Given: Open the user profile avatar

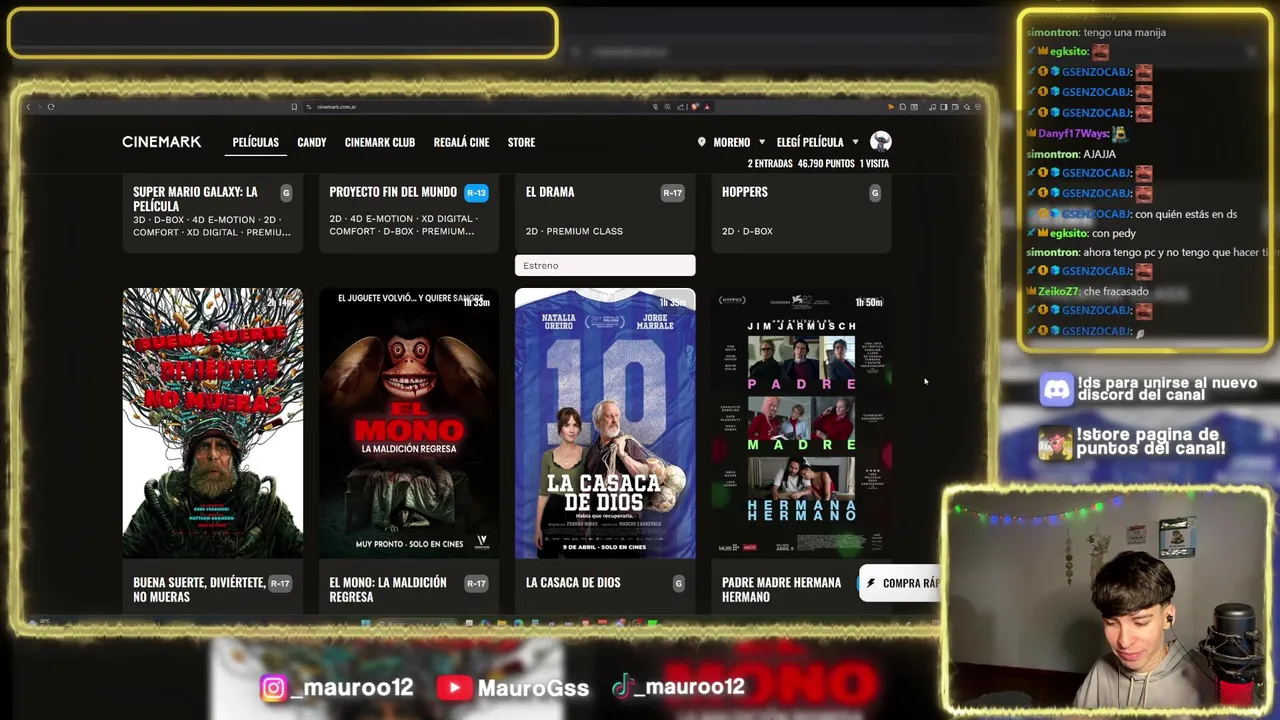Looking at the screenshot, I should [881, 142].
